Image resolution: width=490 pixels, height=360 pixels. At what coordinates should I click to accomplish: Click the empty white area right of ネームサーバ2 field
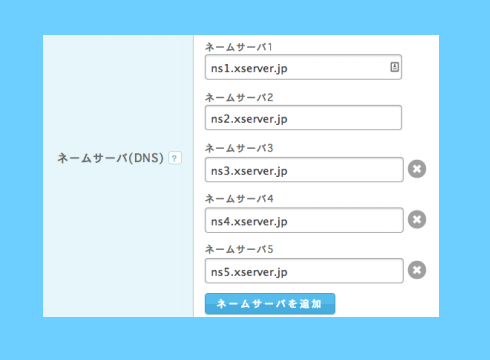pyautogui.click(x=420, y=118)
